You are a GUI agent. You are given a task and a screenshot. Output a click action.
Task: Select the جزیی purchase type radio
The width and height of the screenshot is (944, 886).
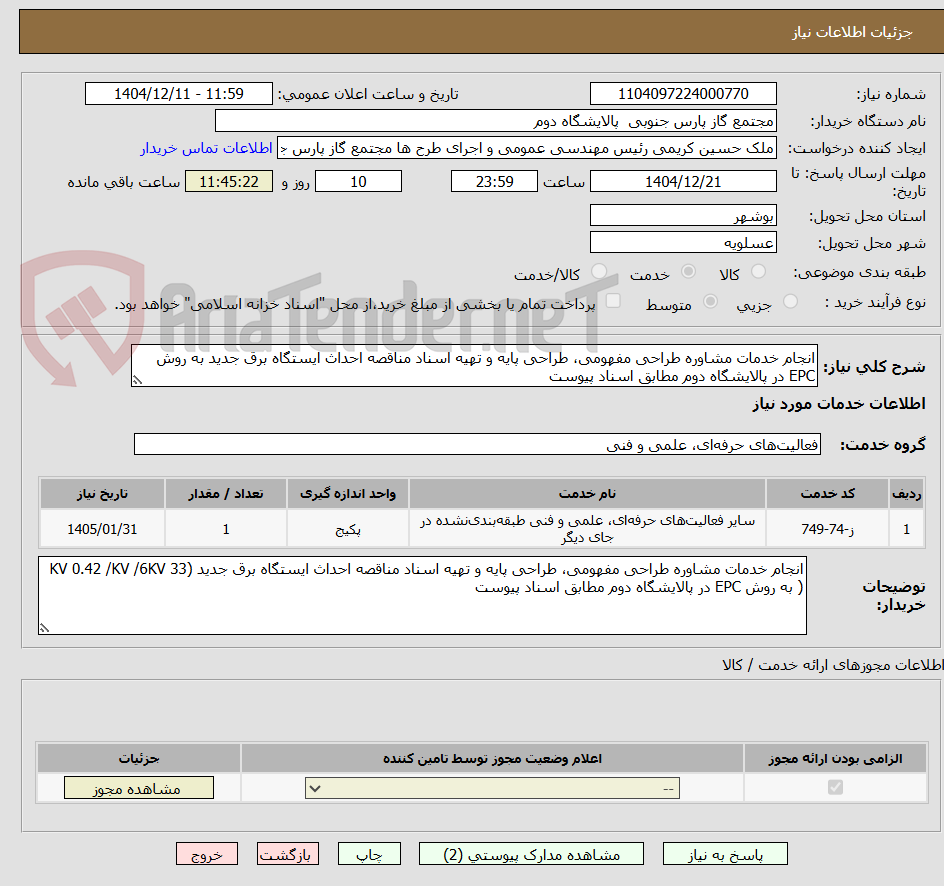(790, 302)
